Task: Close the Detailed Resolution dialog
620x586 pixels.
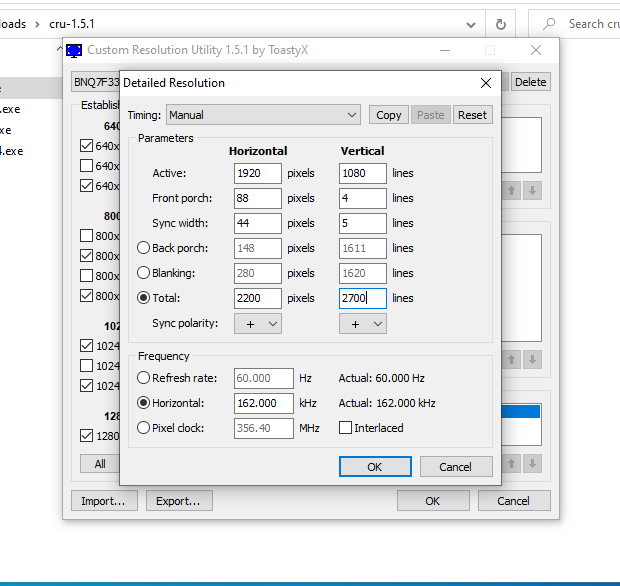Action: pyautogui.click(x=486, y=83)
